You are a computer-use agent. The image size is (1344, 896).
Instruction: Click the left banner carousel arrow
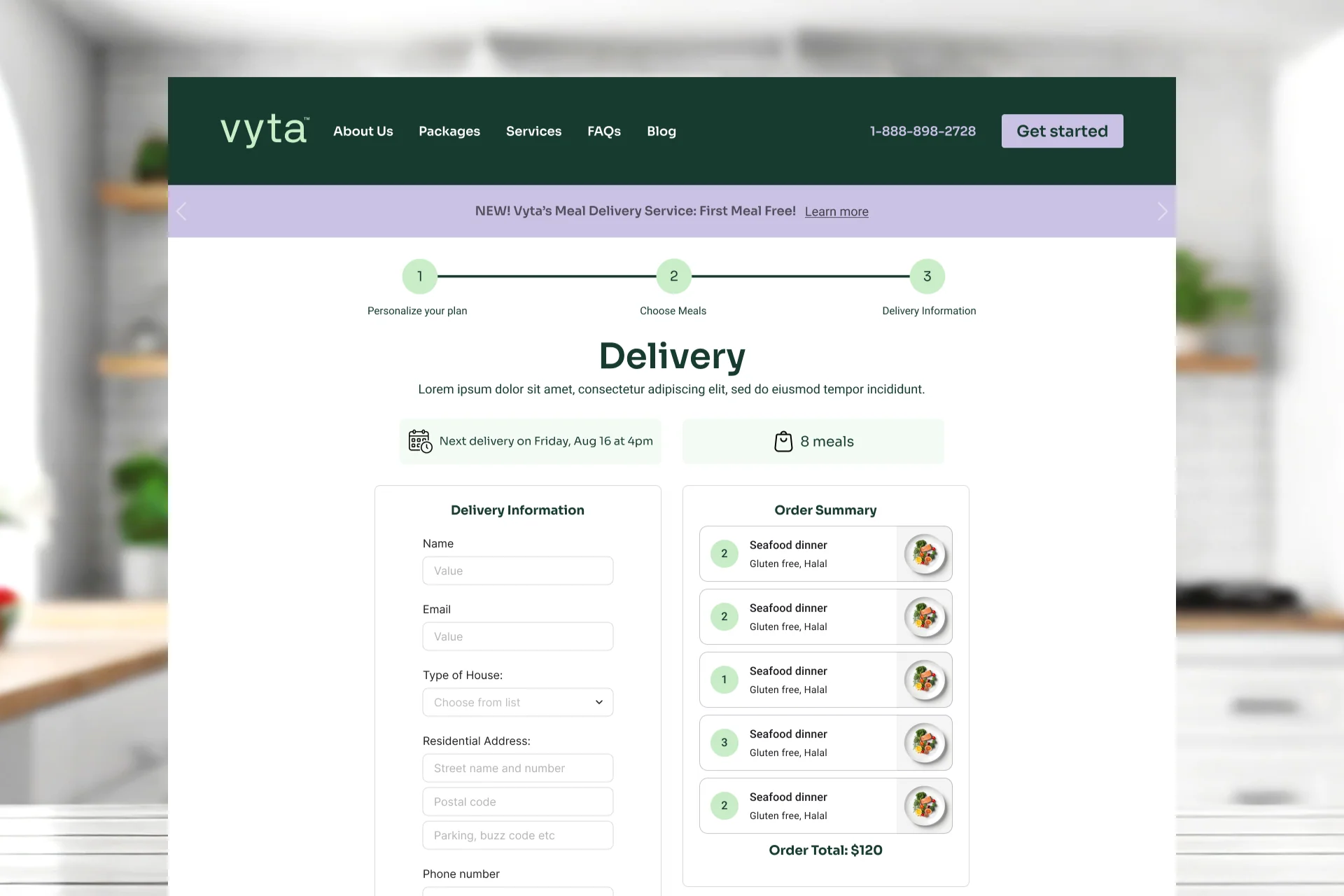pyautogui.click(x=182, y=211)
